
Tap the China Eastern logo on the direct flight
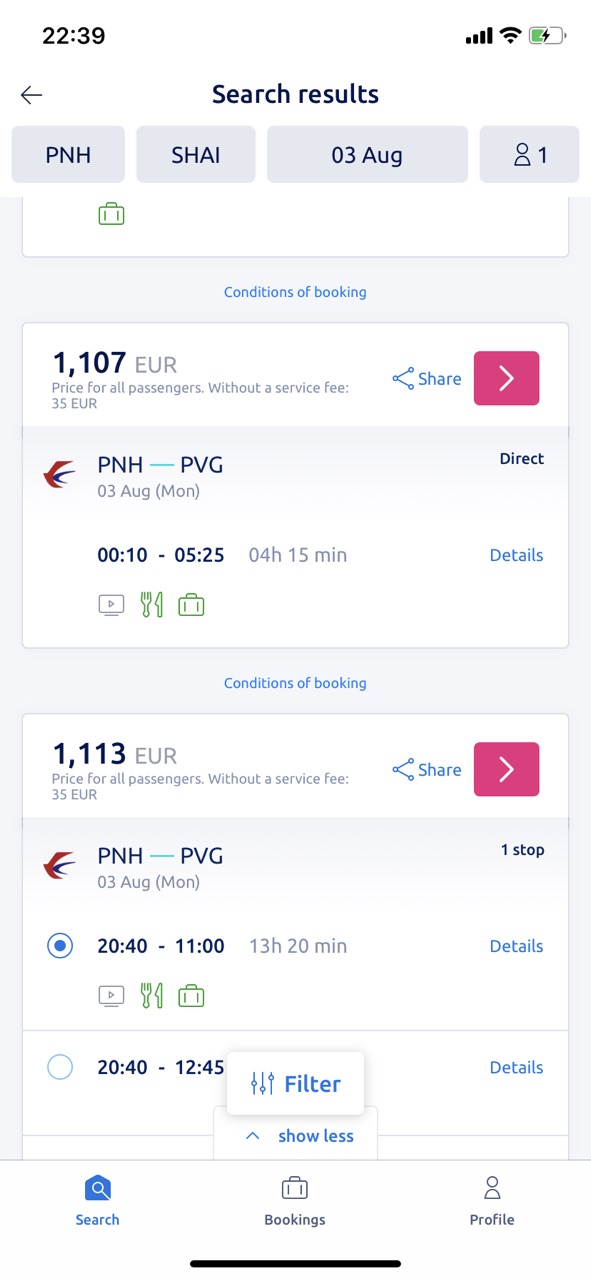(x=60, y=474)
